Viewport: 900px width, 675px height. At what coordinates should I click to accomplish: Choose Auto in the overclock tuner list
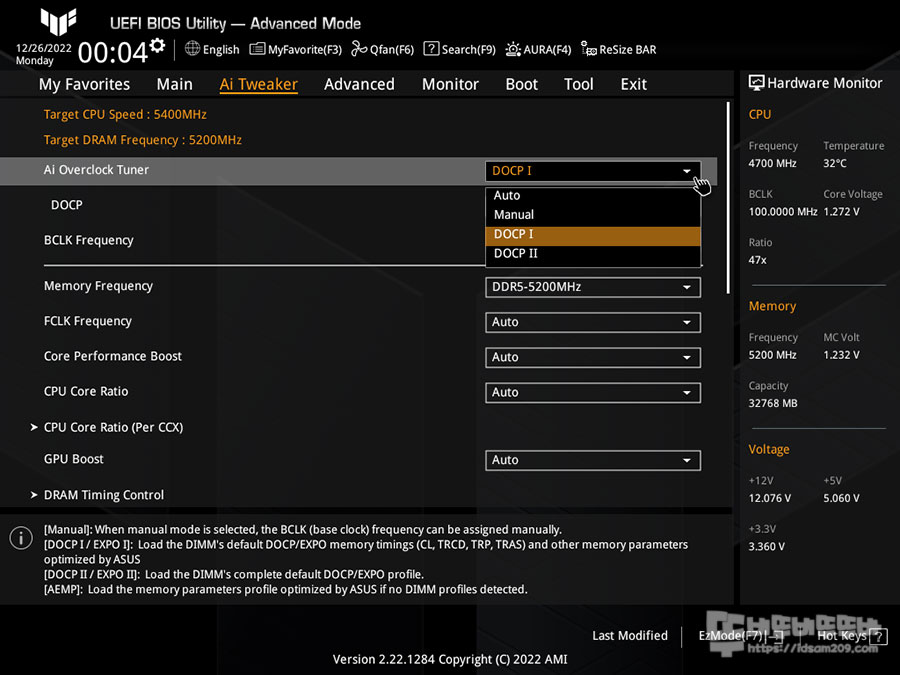pos(593,195)
